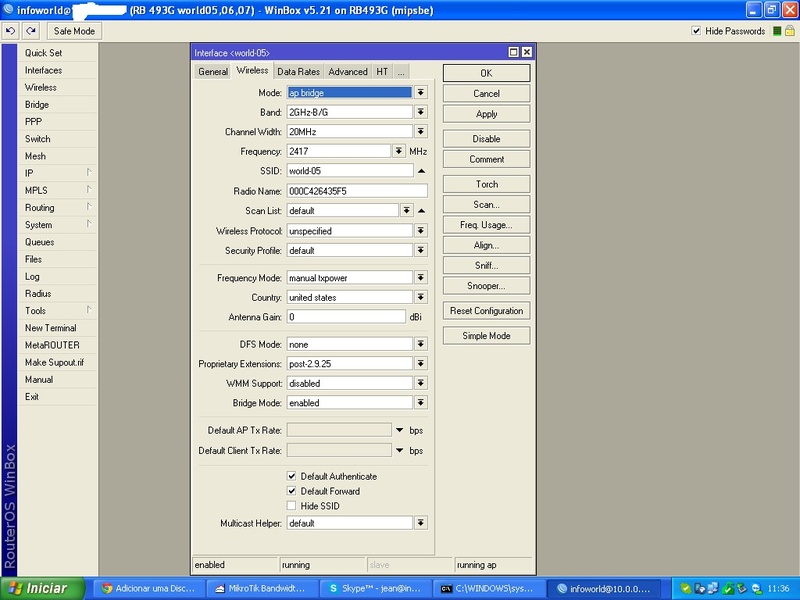Open the Multicast Helper dropdown arrow
This screenshot has width=800, height=600.
(x=420, y=522)
